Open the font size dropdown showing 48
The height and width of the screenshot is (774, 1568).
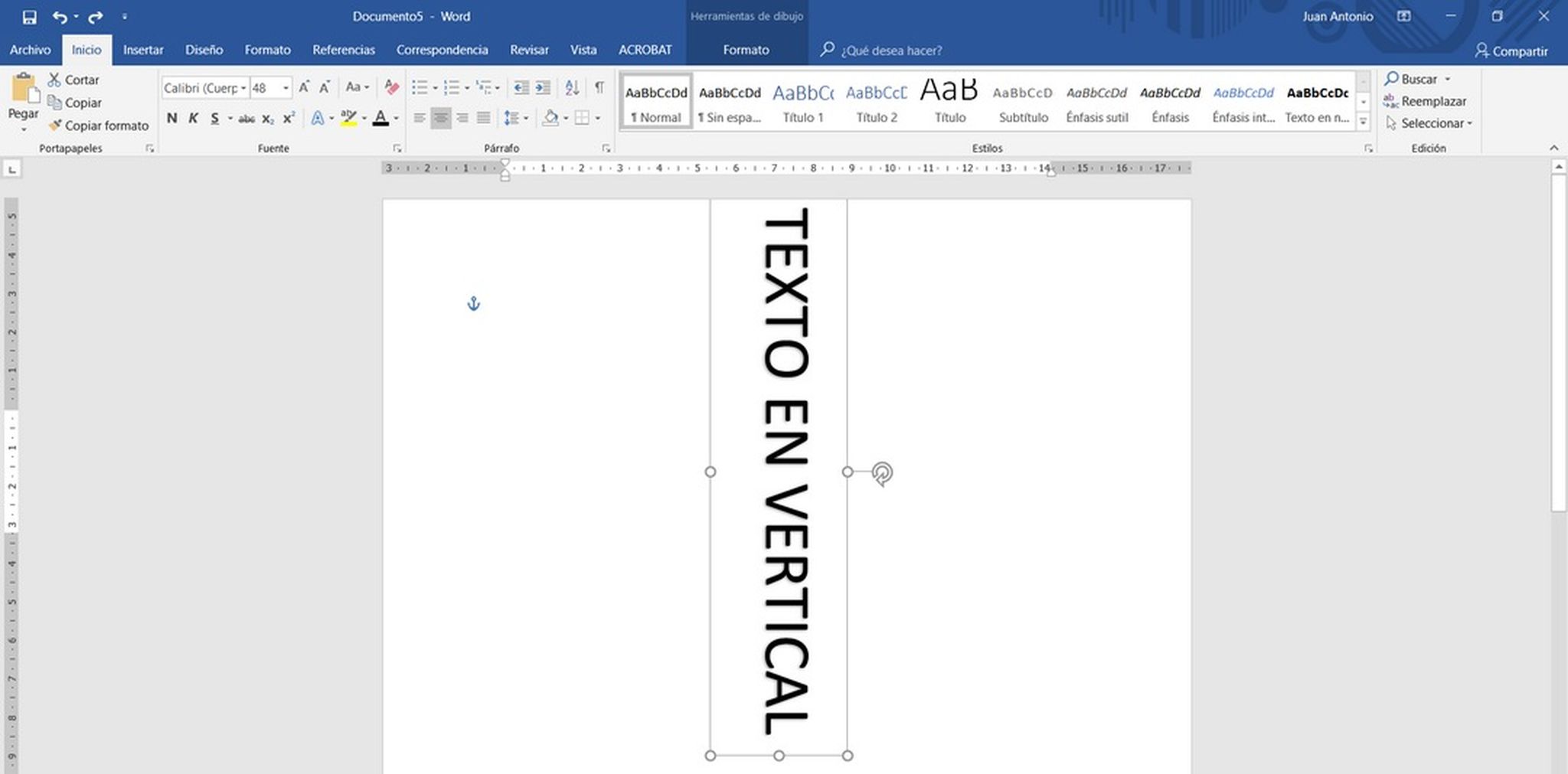(x=286, y=87)
